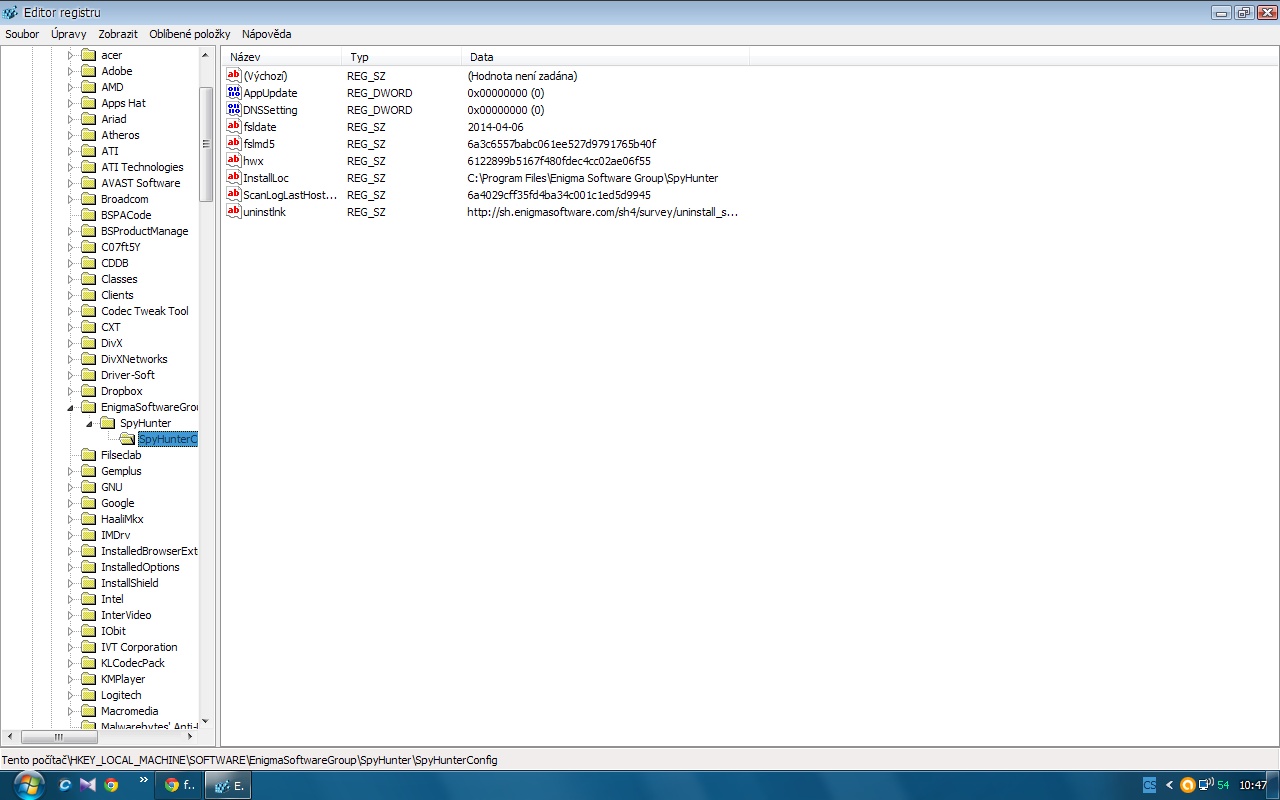
Task: Click the IObit key folder icon
Action: [x=88, y=631]
